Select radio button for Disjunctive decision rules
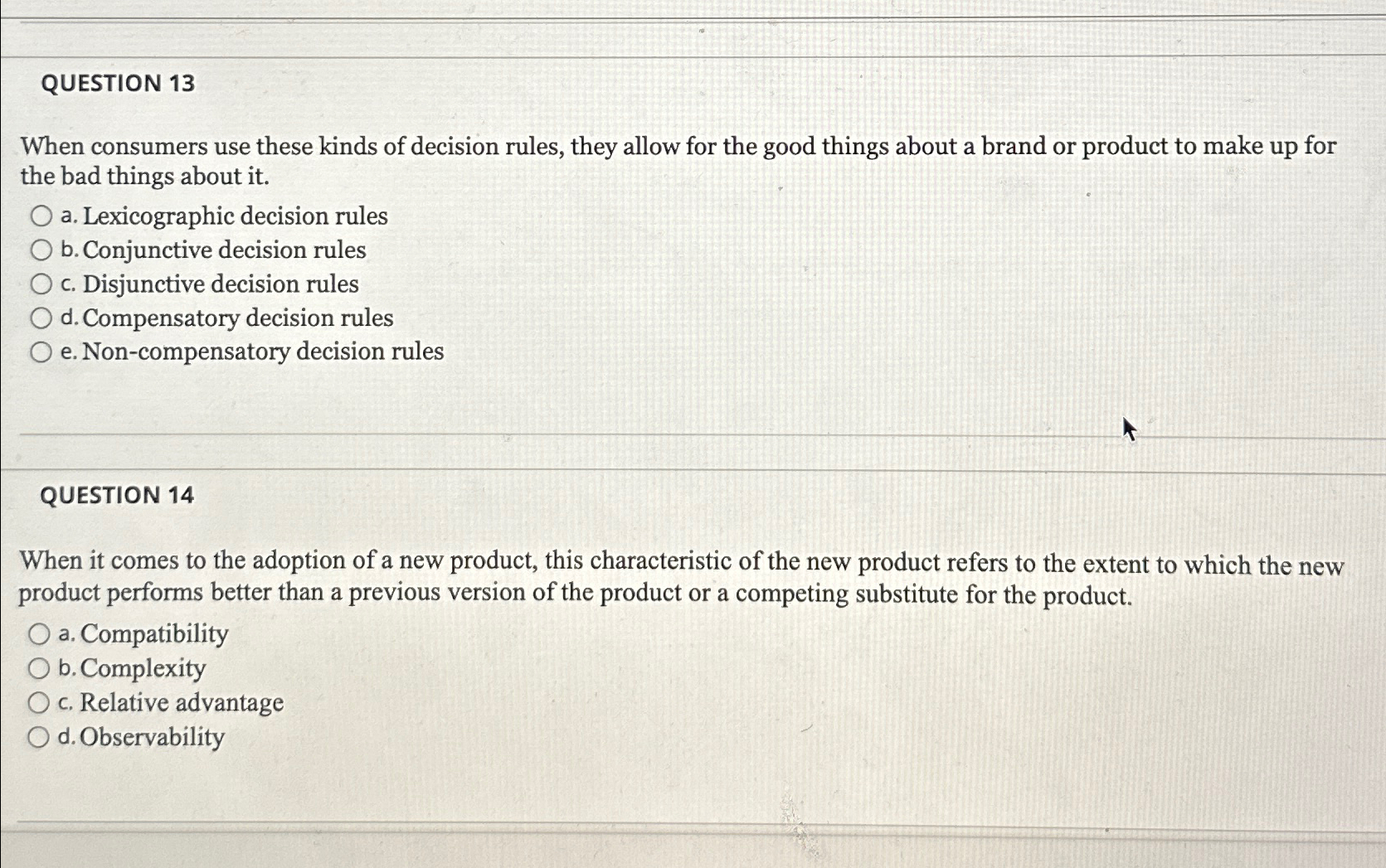 (x=41, y=284)
